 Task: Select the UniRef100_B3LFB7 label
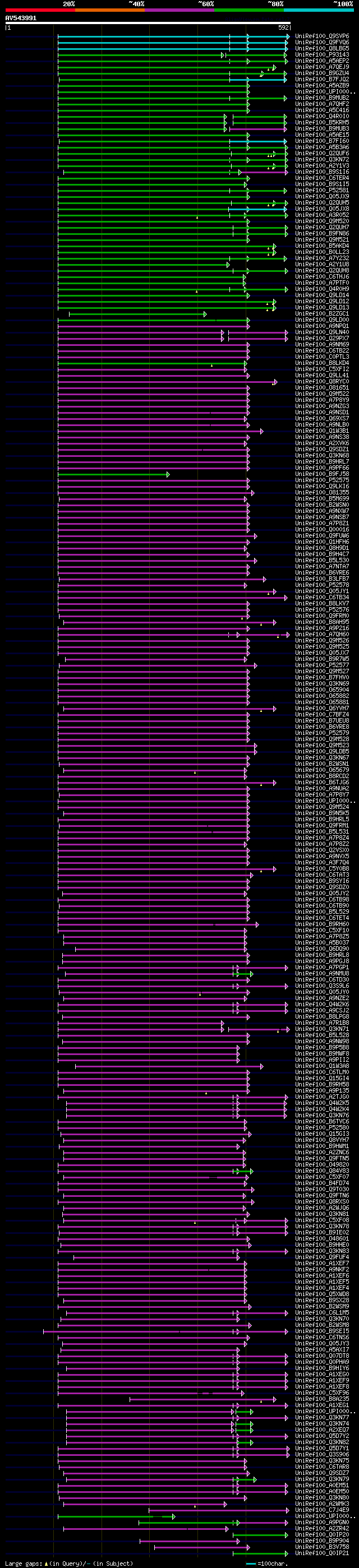pos(322,579)
